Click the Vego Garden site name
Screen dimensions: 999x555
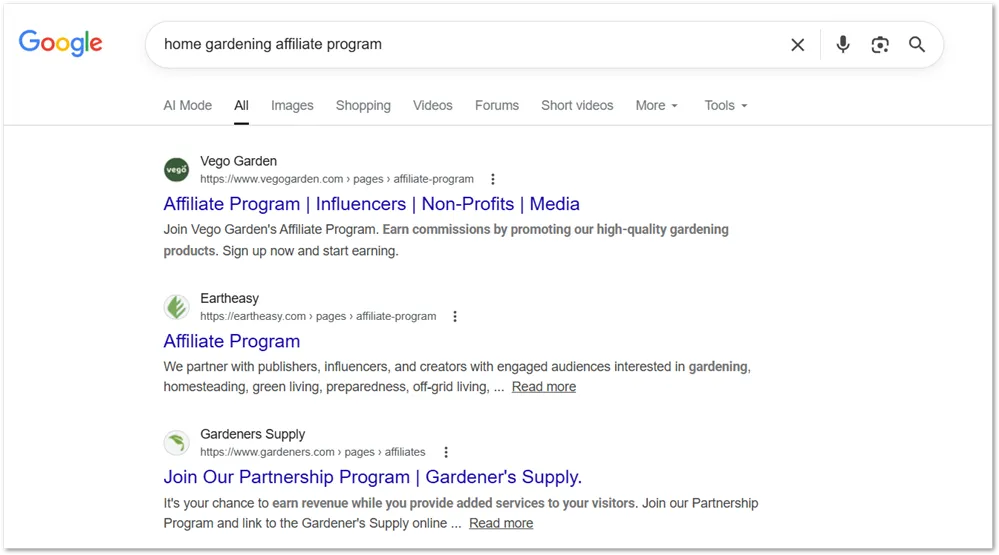(239, 161)
